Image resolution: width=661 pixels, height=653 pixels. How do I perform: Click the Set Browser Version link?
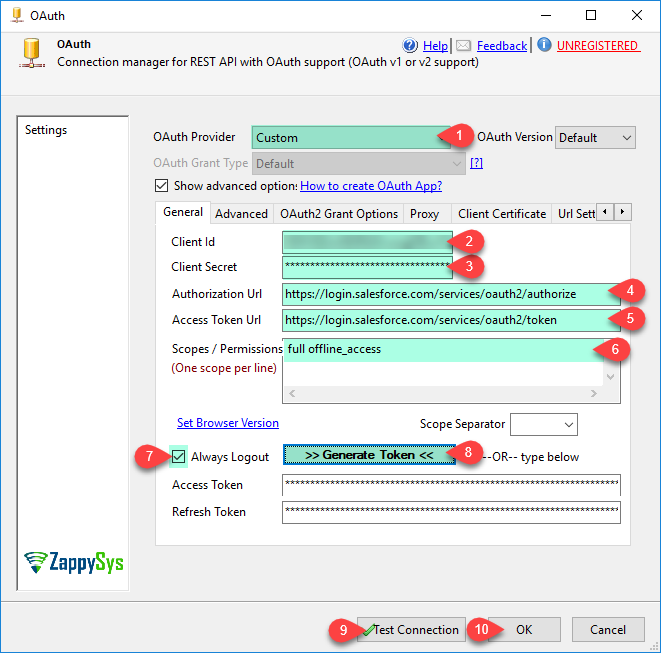tap(228, 423)
